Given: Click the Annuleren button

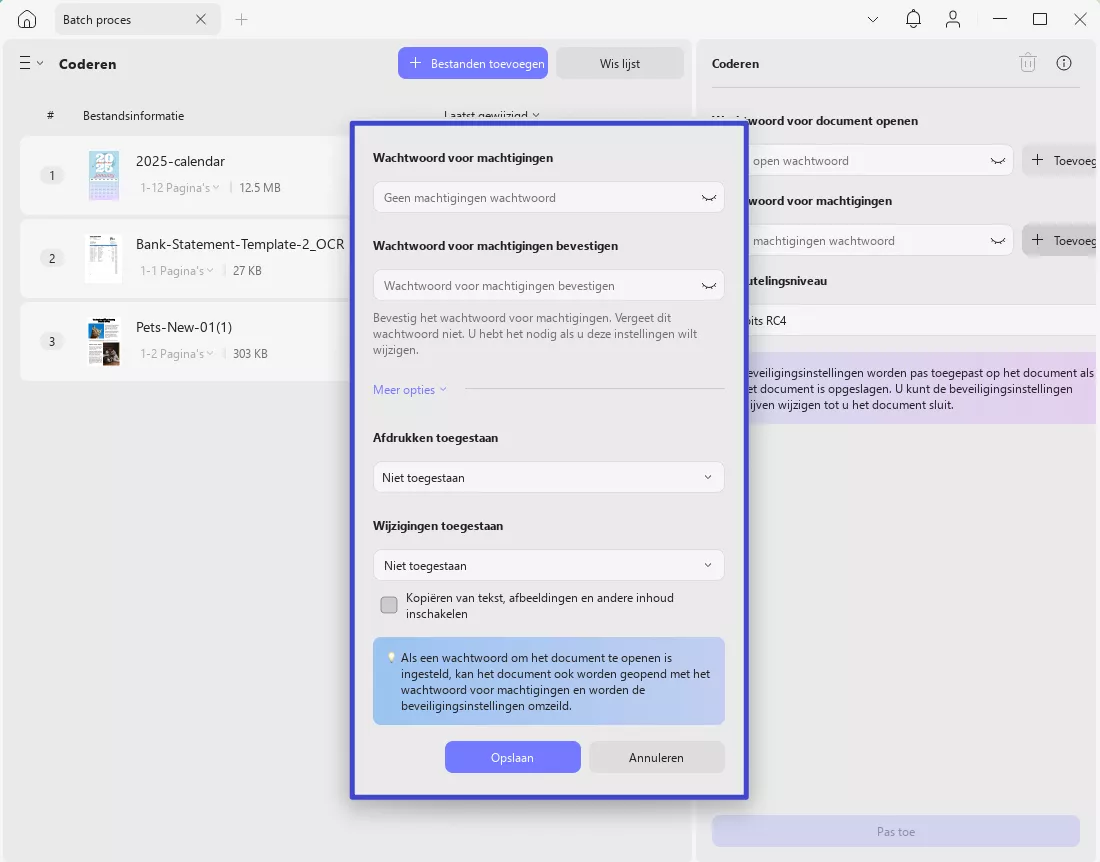Looking at the screenshot, I should click(656, 757).
